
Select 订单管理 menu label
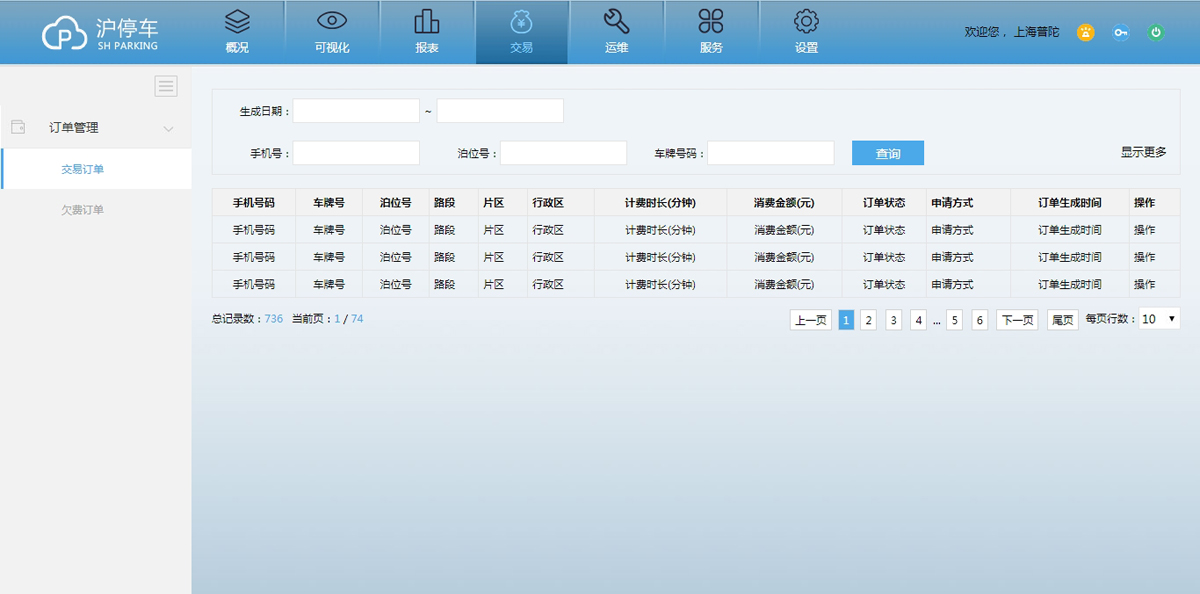[x=74, y=128]
